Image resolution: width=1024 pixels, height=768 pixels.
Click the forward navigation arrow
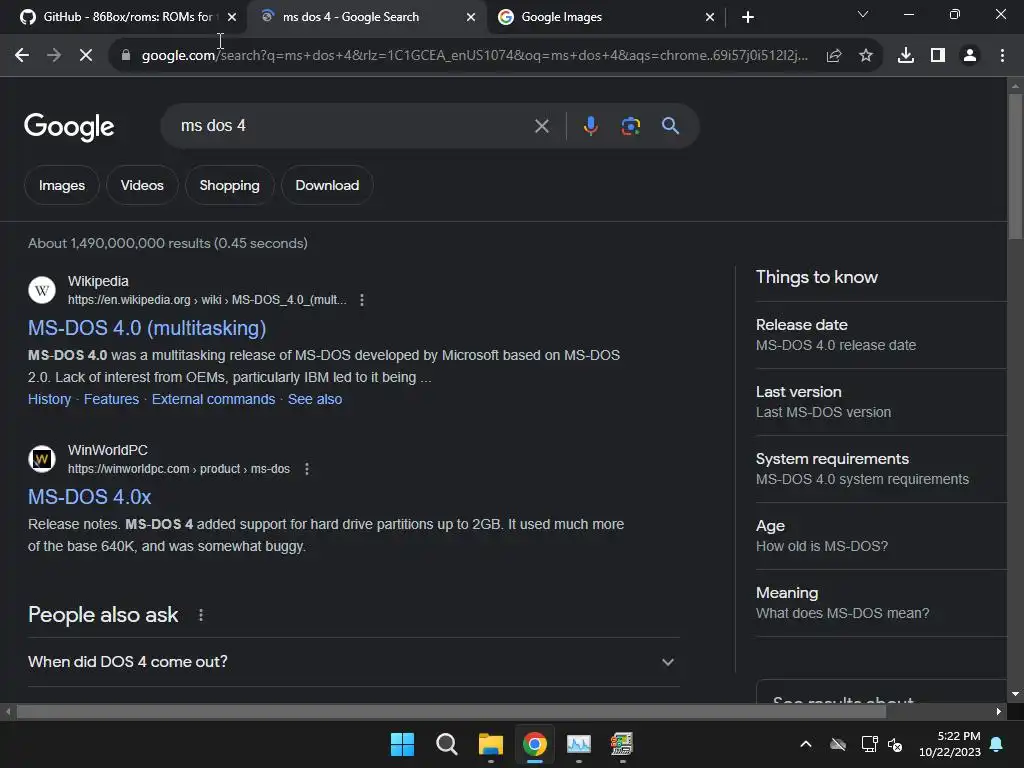point(54,56)
